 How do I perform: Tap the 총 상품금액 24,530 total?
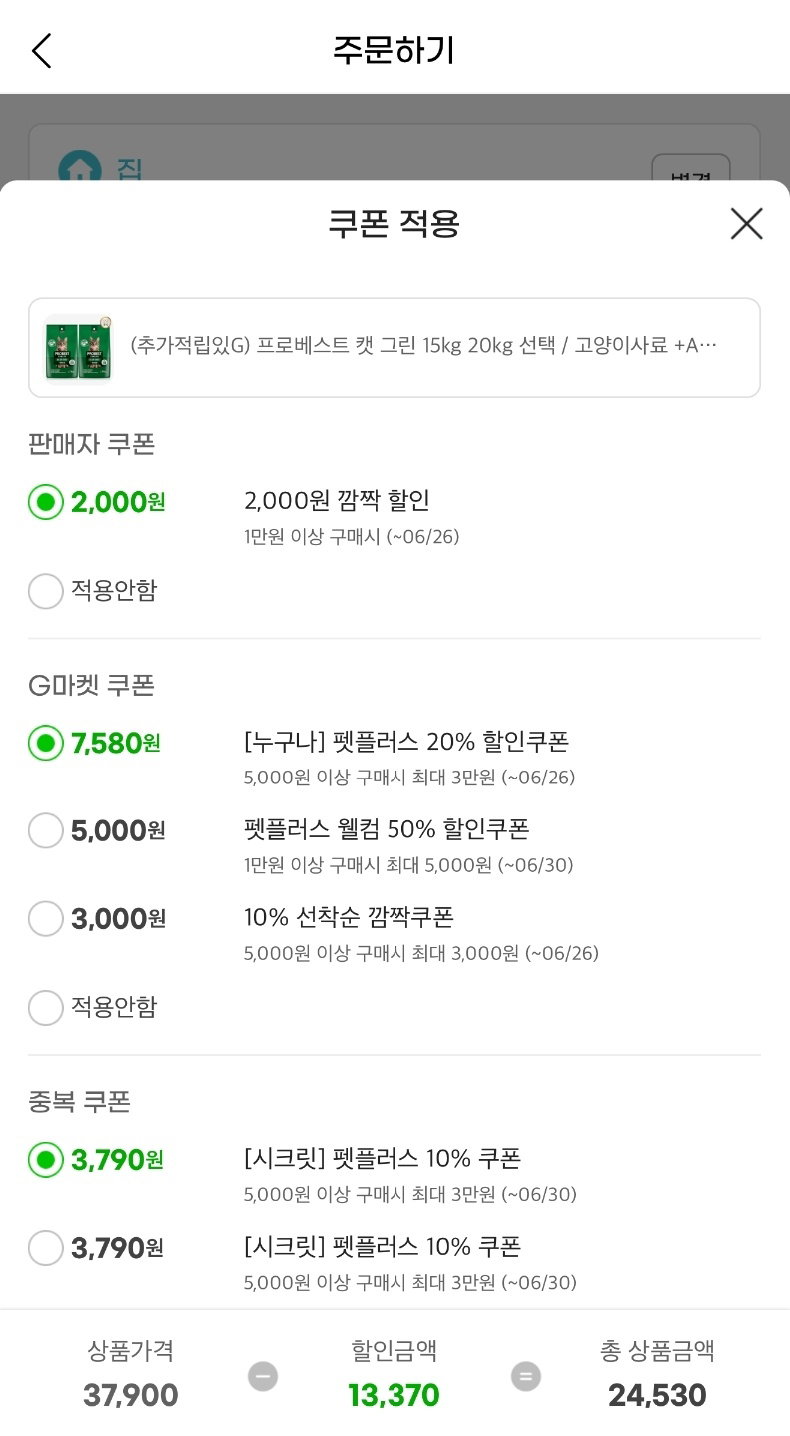coord(657,1395)
